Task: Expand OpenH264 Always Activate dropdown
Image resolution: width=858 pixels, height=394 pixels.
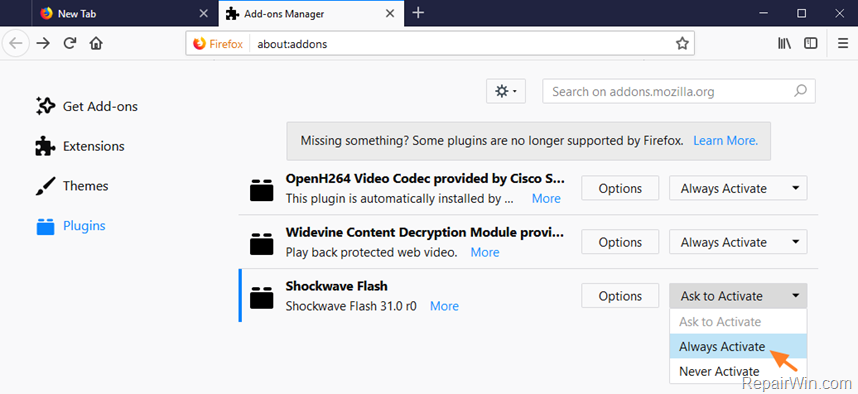Action: coord(738,188)
